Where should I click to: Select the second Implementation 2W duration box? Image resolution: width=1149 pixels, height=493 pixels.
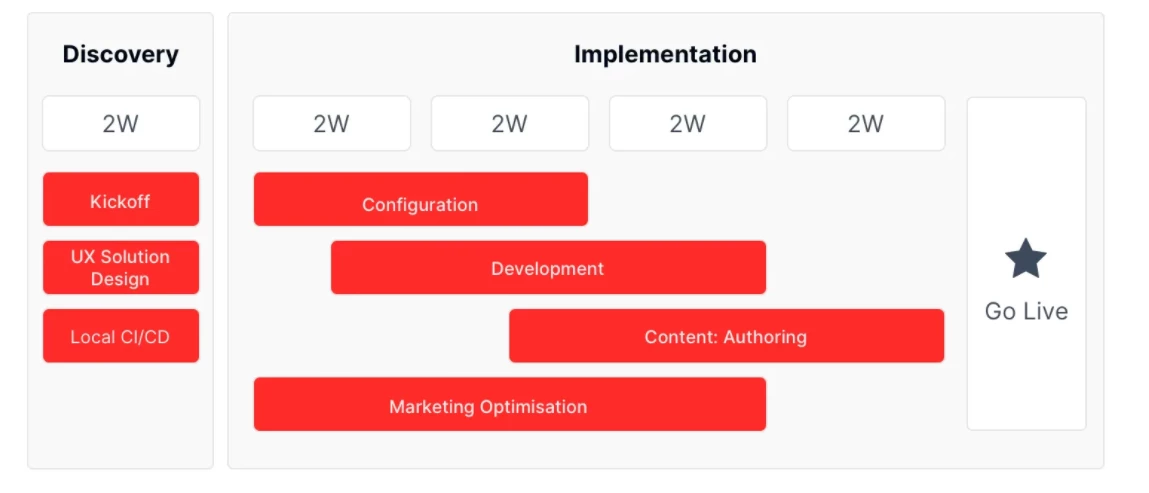coord(510,123)
